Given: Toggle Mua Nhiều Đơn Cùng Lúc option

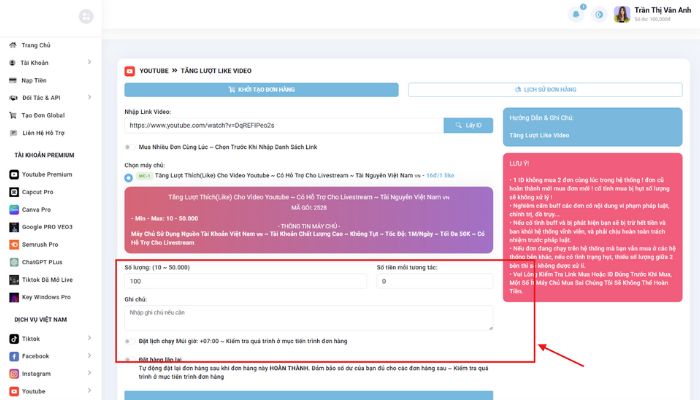Looking at the screenshot, I should (128, 147).
